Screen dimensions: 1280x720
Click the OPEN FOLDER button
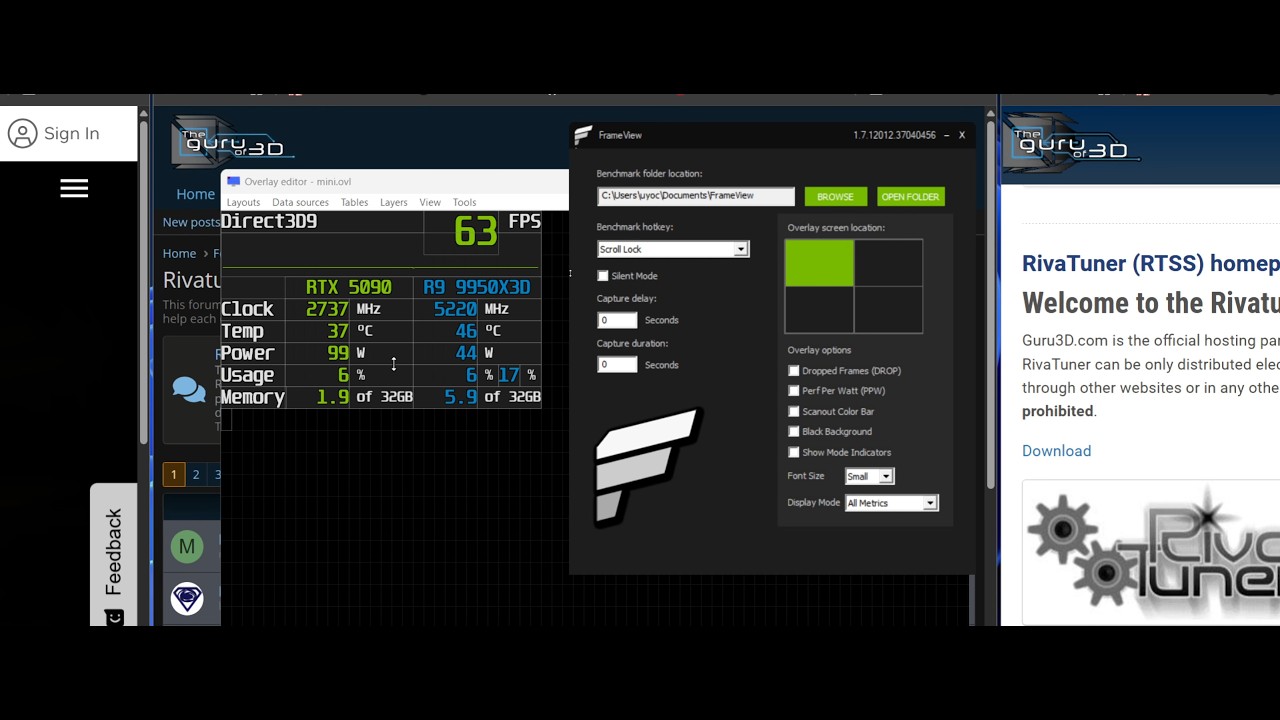pyautogui.click(x=910, y=197)
